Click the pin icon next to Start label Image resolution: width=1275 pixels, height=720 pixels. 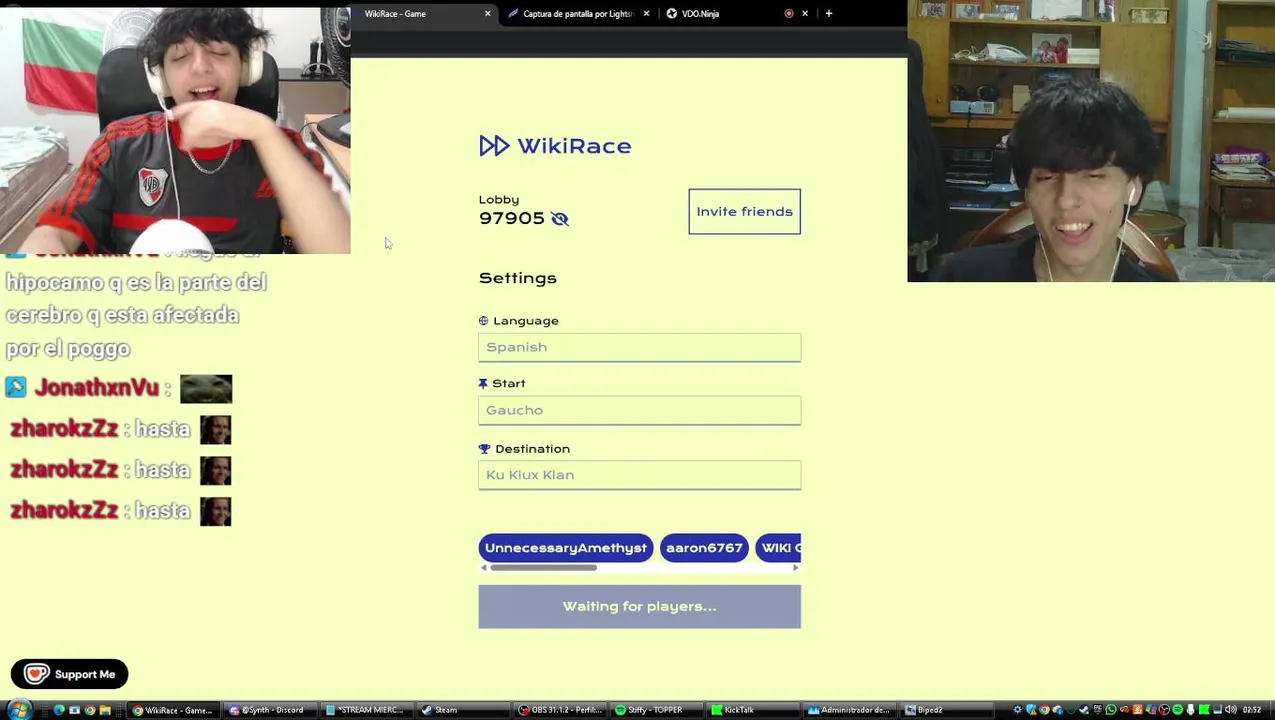(x=483, y=384)
